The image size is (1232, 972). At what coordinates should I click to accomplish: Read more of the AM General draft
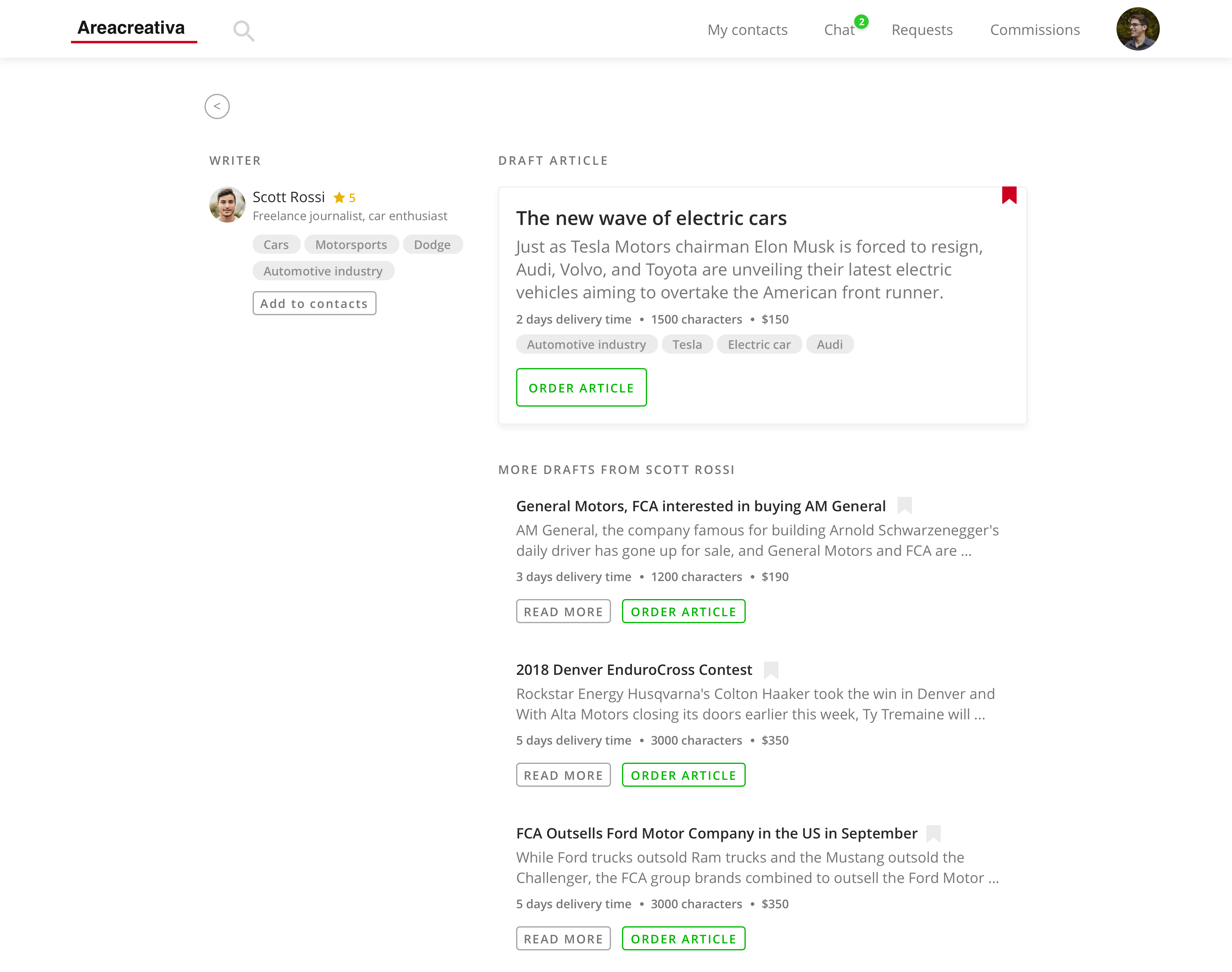click(563, 611)
